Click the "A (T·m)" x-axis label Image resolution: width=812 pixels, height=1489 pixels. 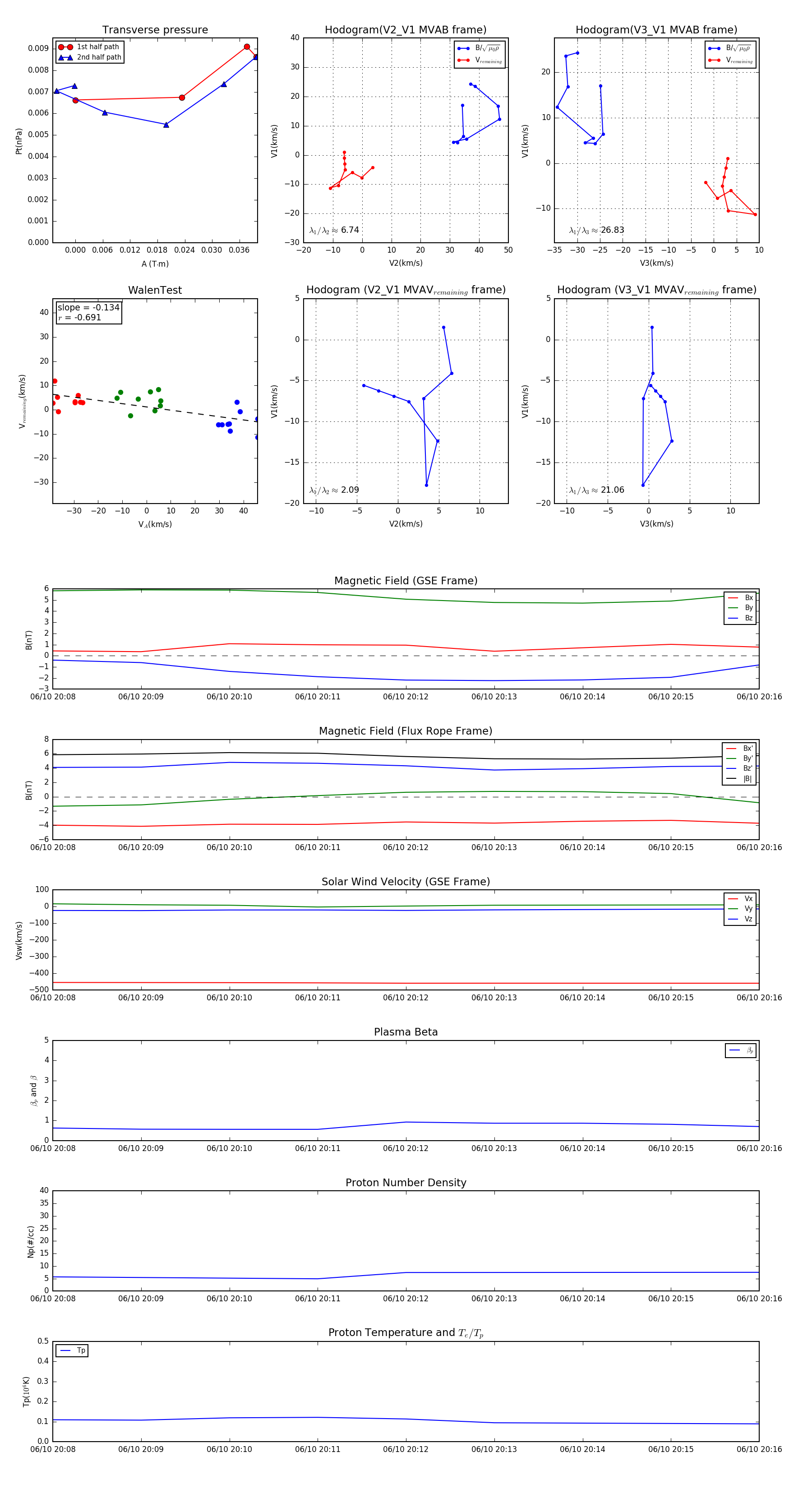155,264
